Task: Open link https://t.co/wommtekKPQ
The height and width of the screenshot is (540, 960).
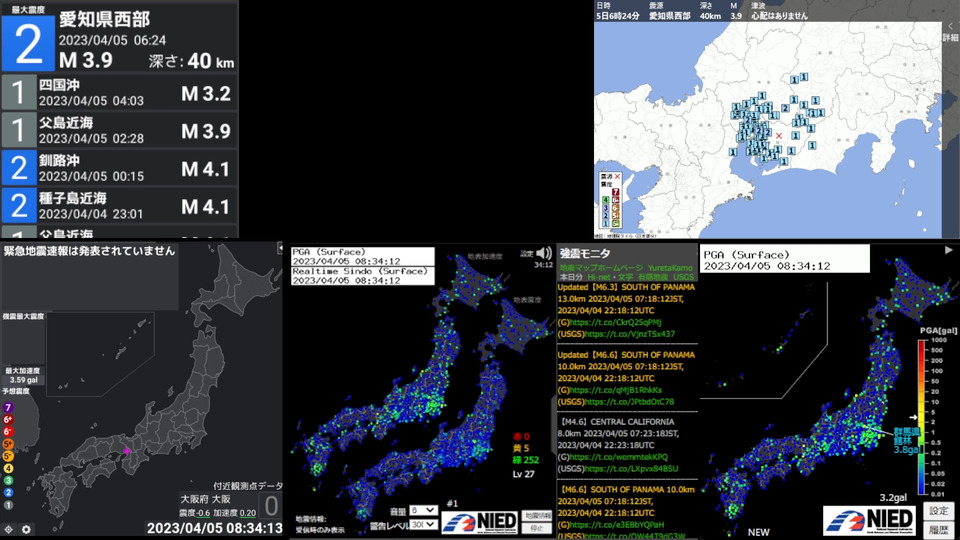Action: 619,457
